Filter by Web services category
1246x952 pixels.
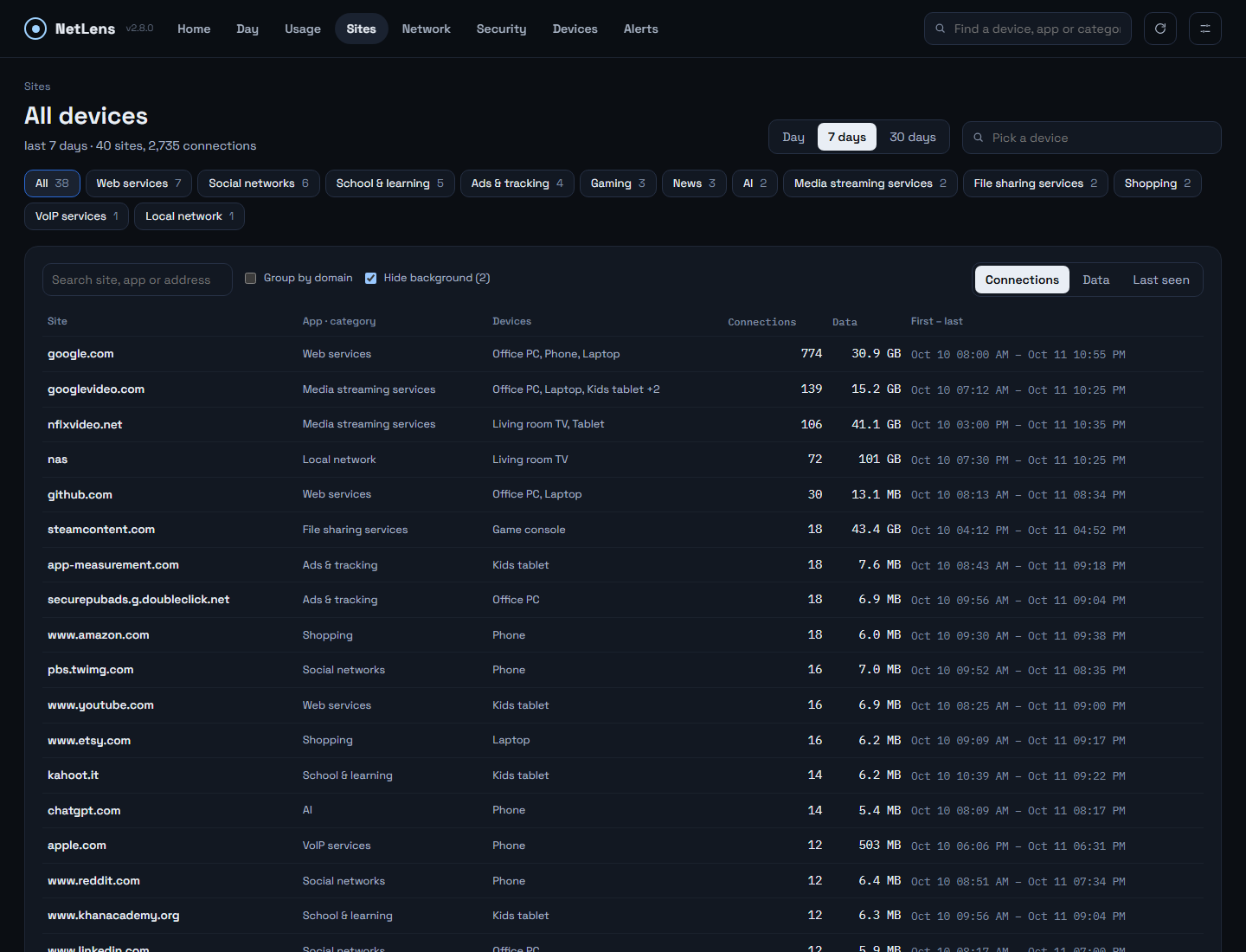tap(139, 183)
